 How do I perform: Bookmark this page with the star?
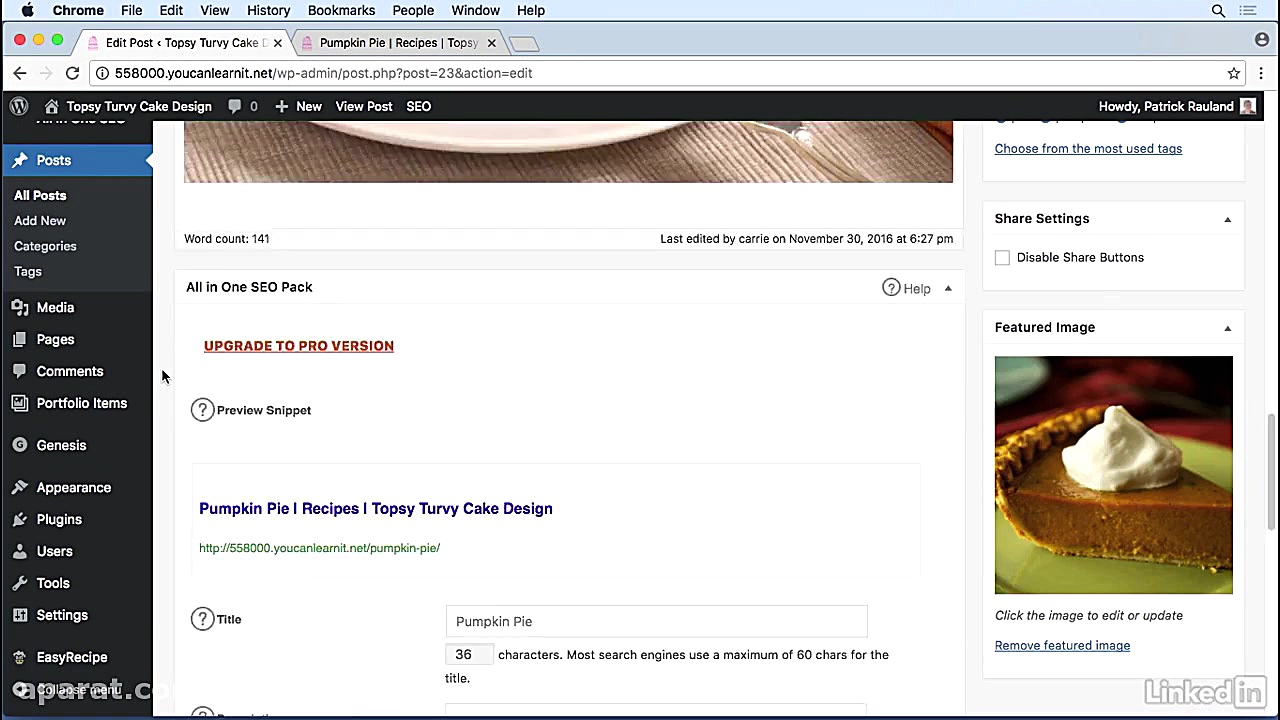point(1234,73)
